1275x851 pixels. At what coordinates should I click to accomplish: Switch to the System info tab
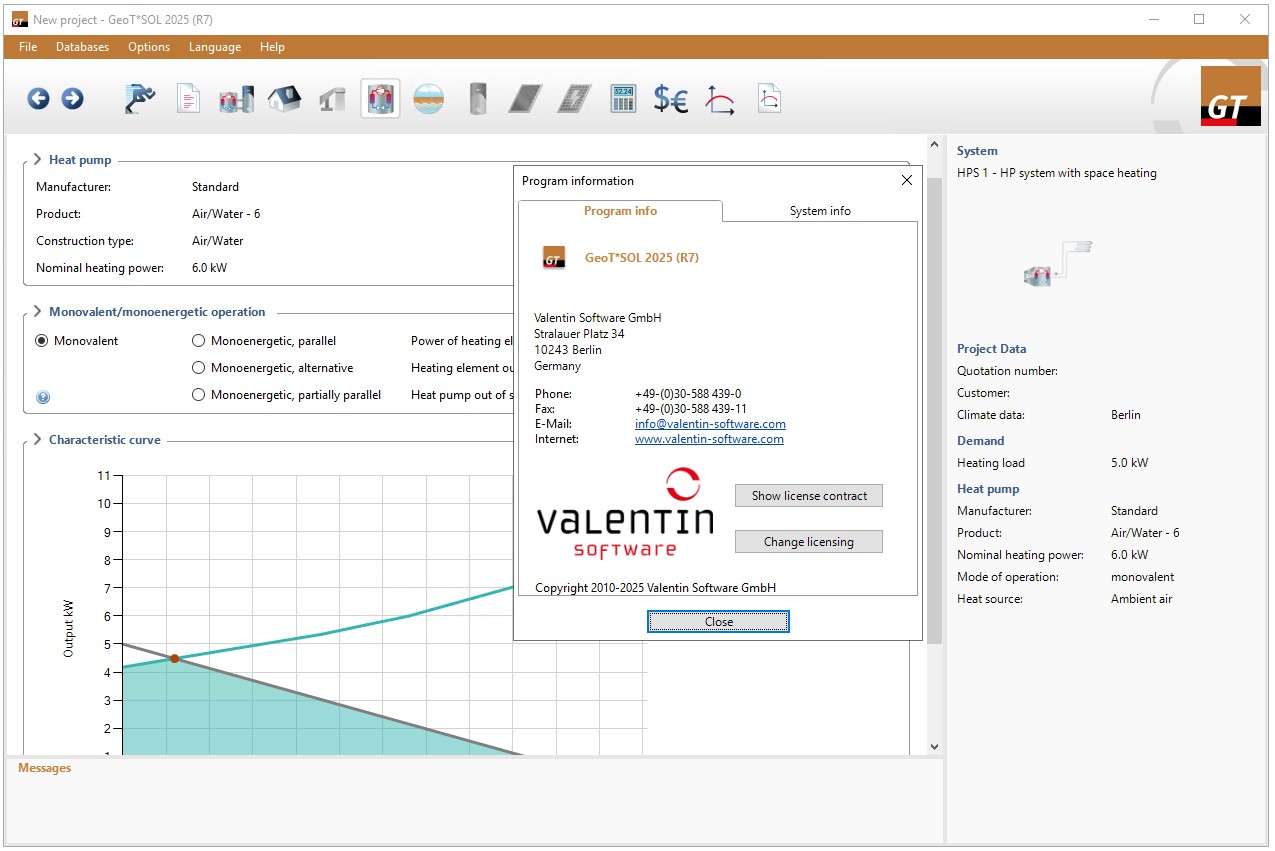coord(819,211)
